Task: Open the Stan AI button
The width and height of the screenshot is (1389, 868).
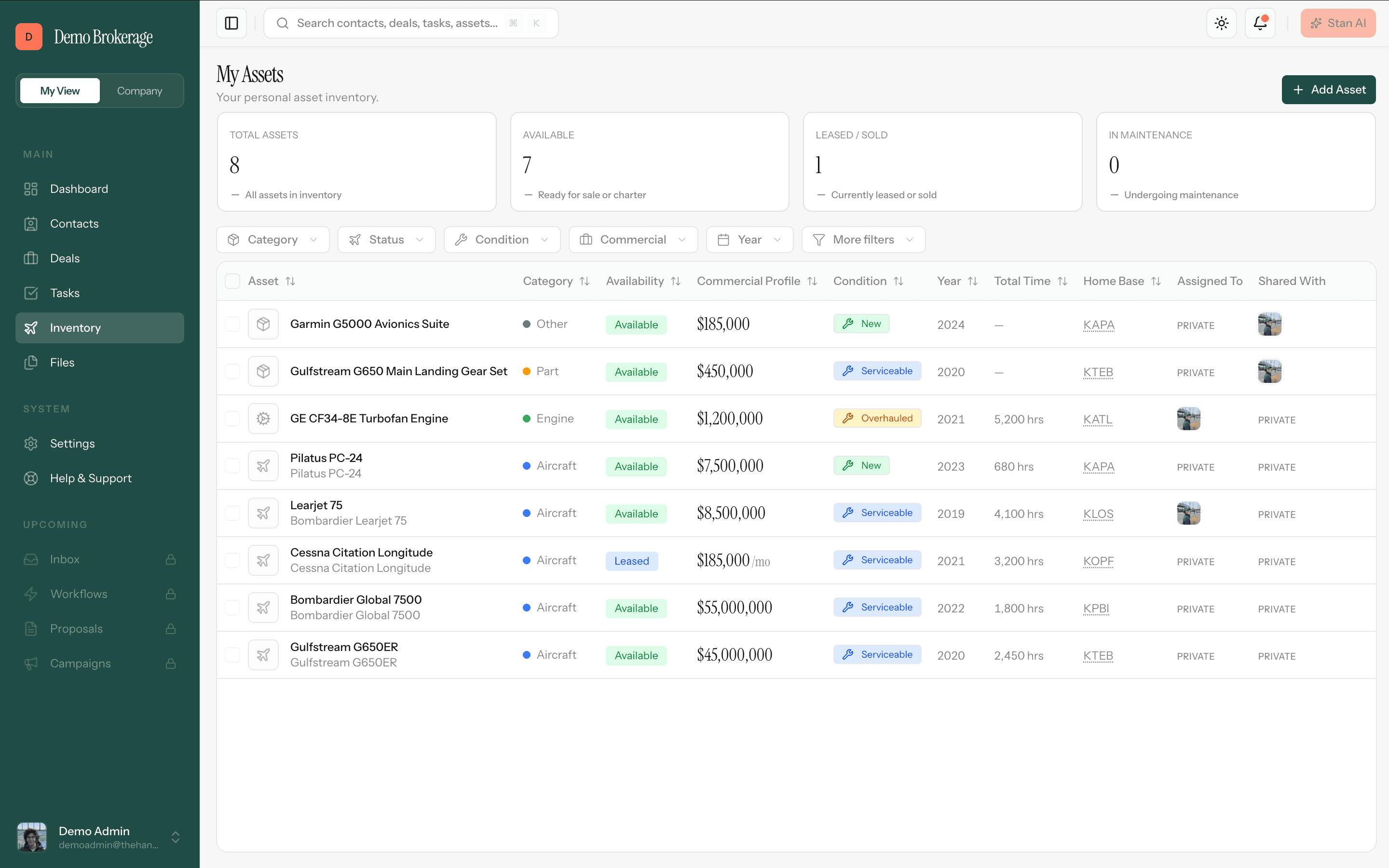Action: (x=1338, y=23)
